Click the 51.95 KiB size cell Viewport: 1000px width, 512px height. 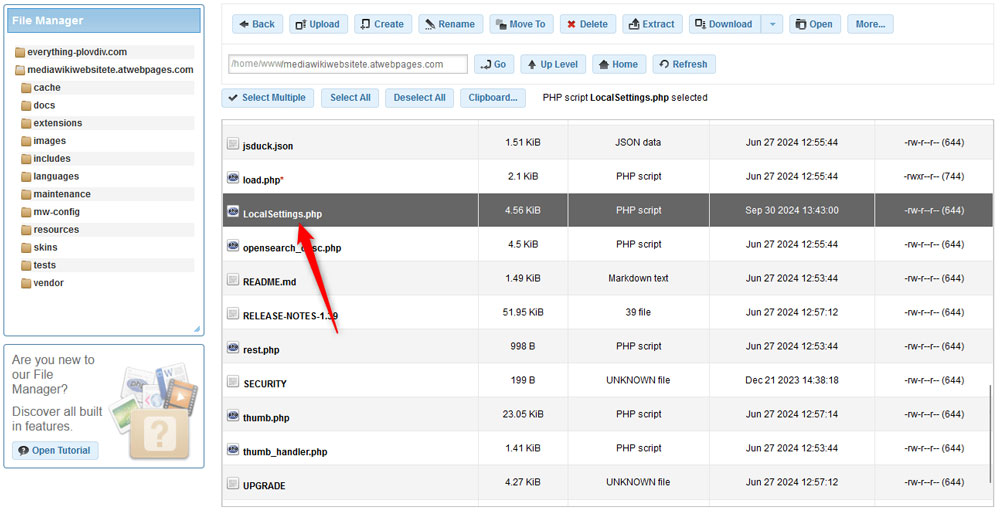523,312
